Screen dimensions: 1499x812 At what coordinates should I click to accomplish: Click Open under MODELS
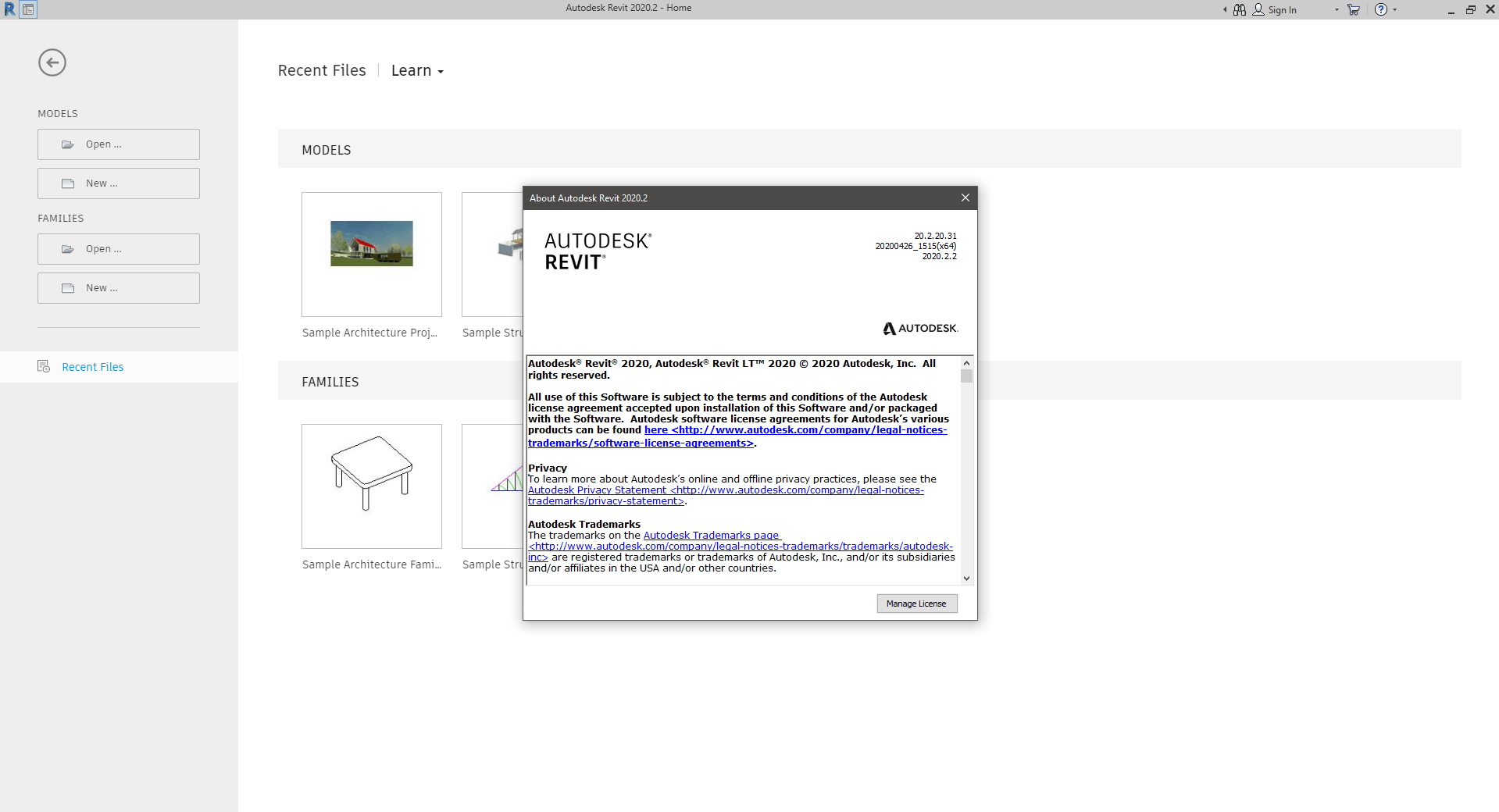pos(119,144)
